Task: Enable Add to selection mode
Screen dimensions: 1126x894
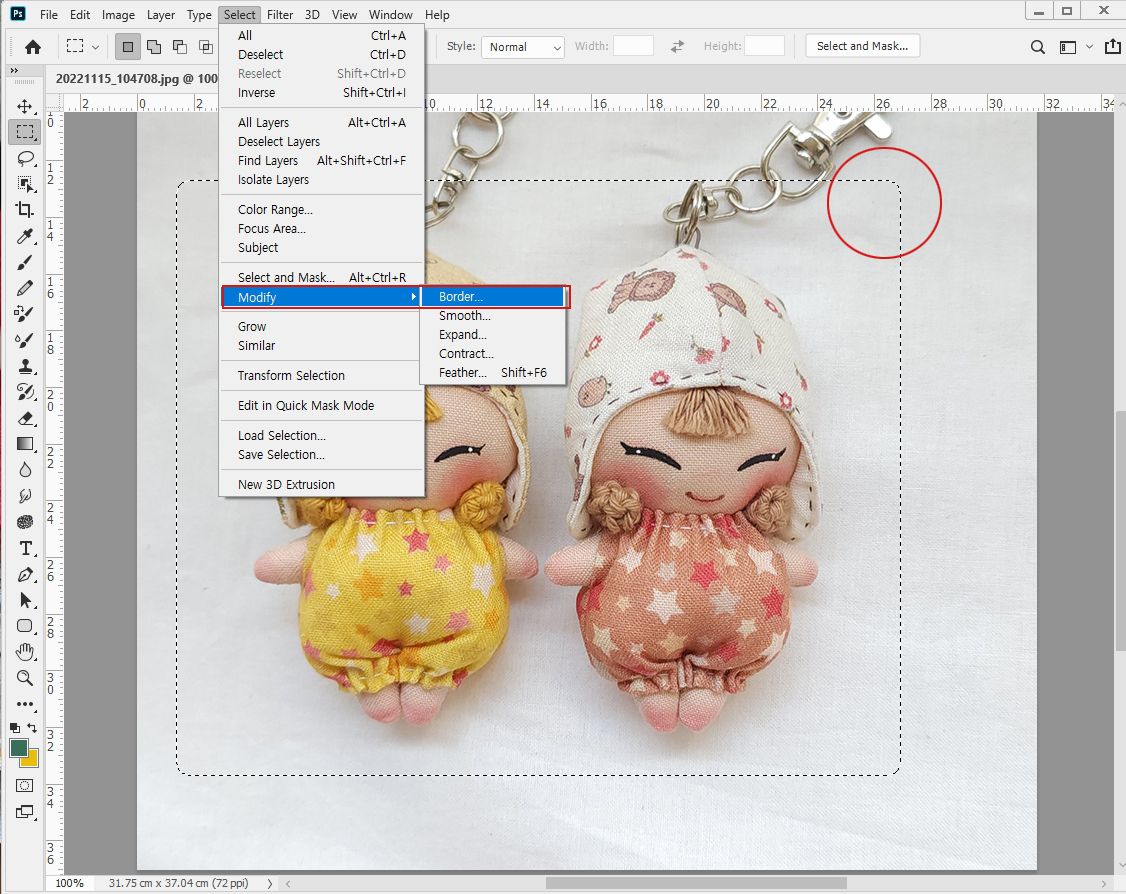Action: point(154,47)
